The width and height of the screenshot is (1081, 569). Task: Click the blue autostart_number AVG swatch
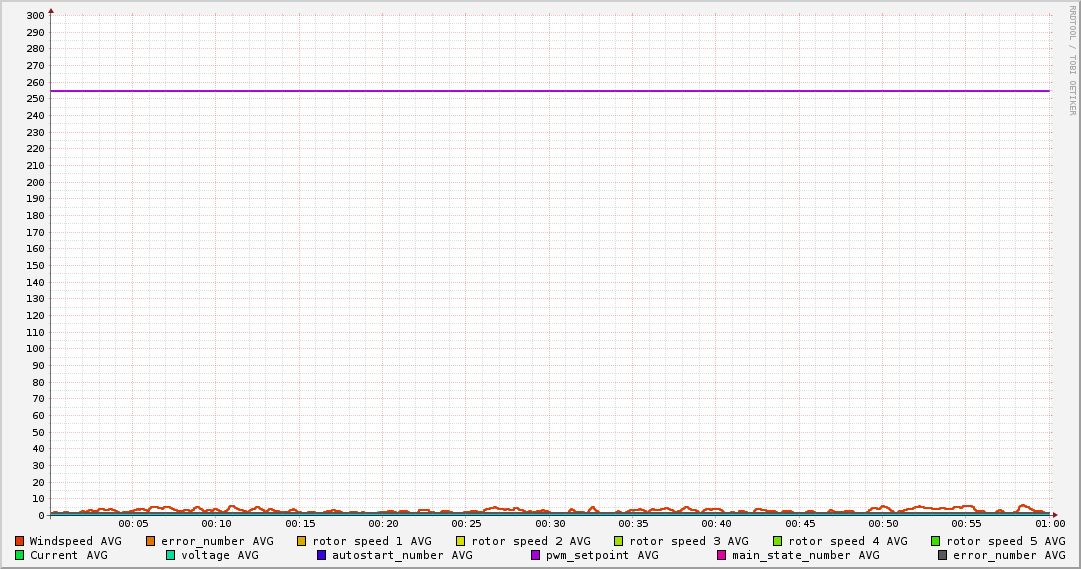click(x=321, y=555)
